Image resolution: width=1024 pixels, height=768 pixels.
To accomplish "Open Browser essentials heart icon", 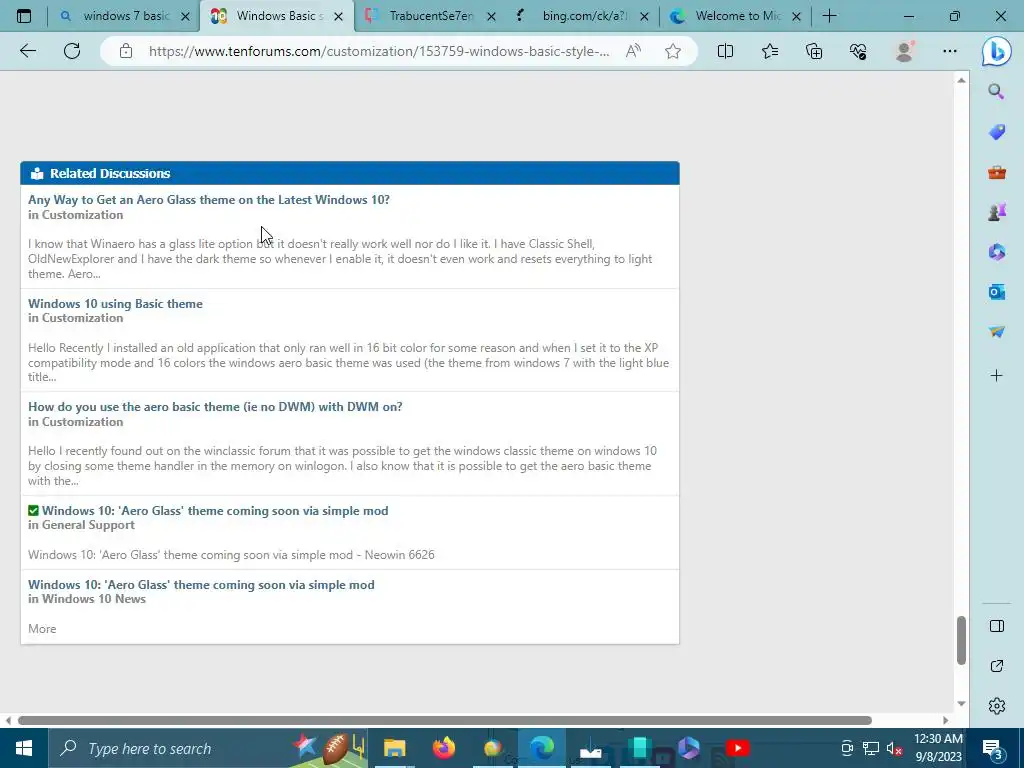I will (858, 51).
